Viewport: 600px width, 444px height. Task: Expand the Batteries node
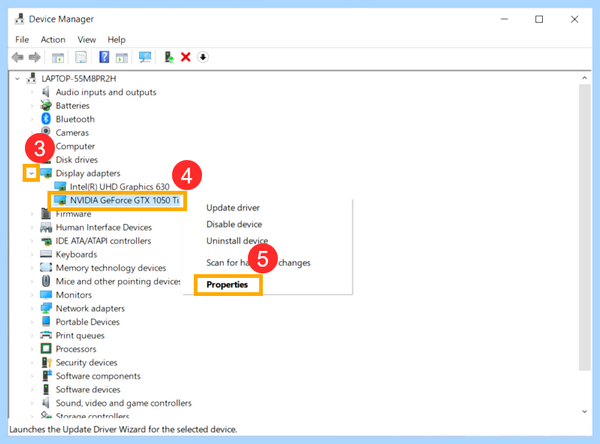coord(32,106)
